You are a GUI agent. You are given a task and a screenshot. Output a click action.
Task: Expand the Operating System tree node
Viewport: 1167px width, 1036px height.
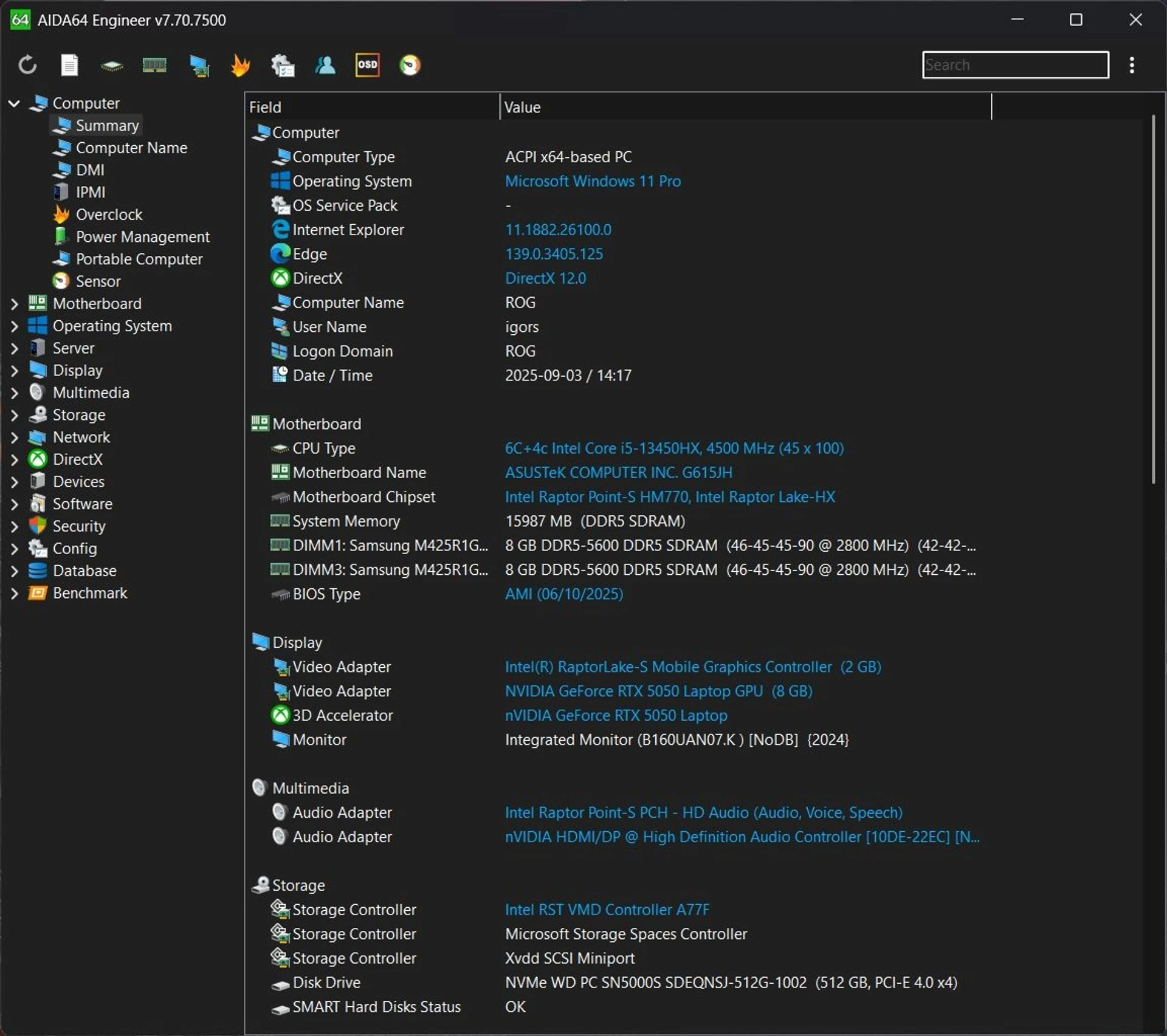tap(14, 326)
